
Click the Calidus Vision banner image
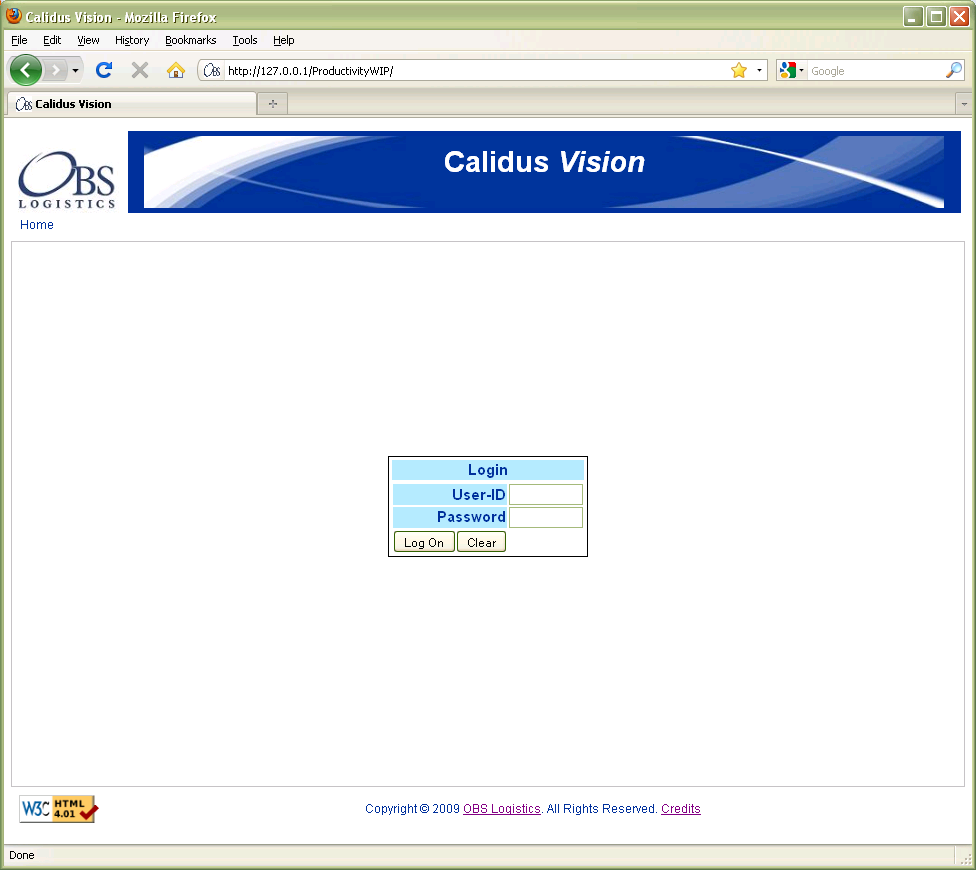[544, 172]
